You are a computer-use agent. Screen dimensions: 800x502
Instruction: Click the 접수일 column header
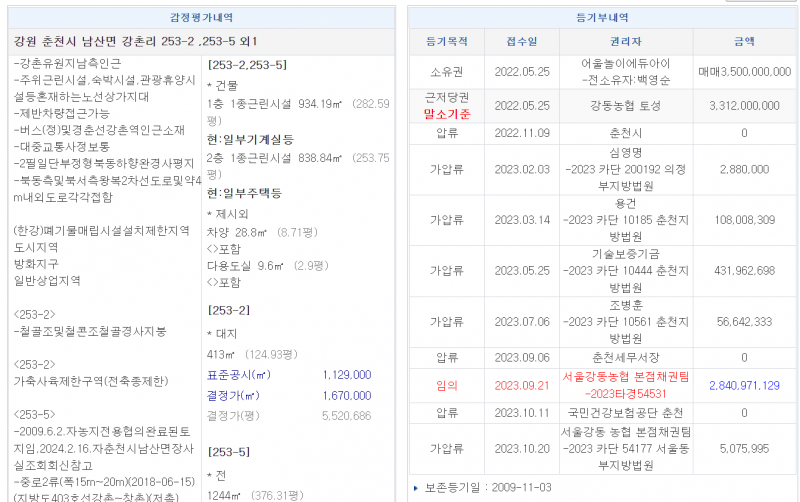point(521,42)
